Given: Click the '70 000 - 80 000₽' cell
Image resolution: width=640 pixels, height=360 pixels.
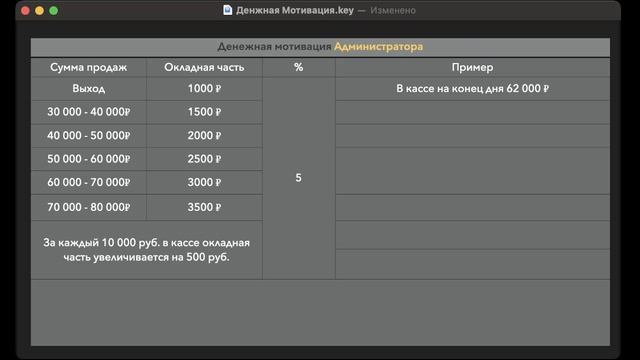Looking at the screenshot, I should pyautogui.click(x=89, y=207).
